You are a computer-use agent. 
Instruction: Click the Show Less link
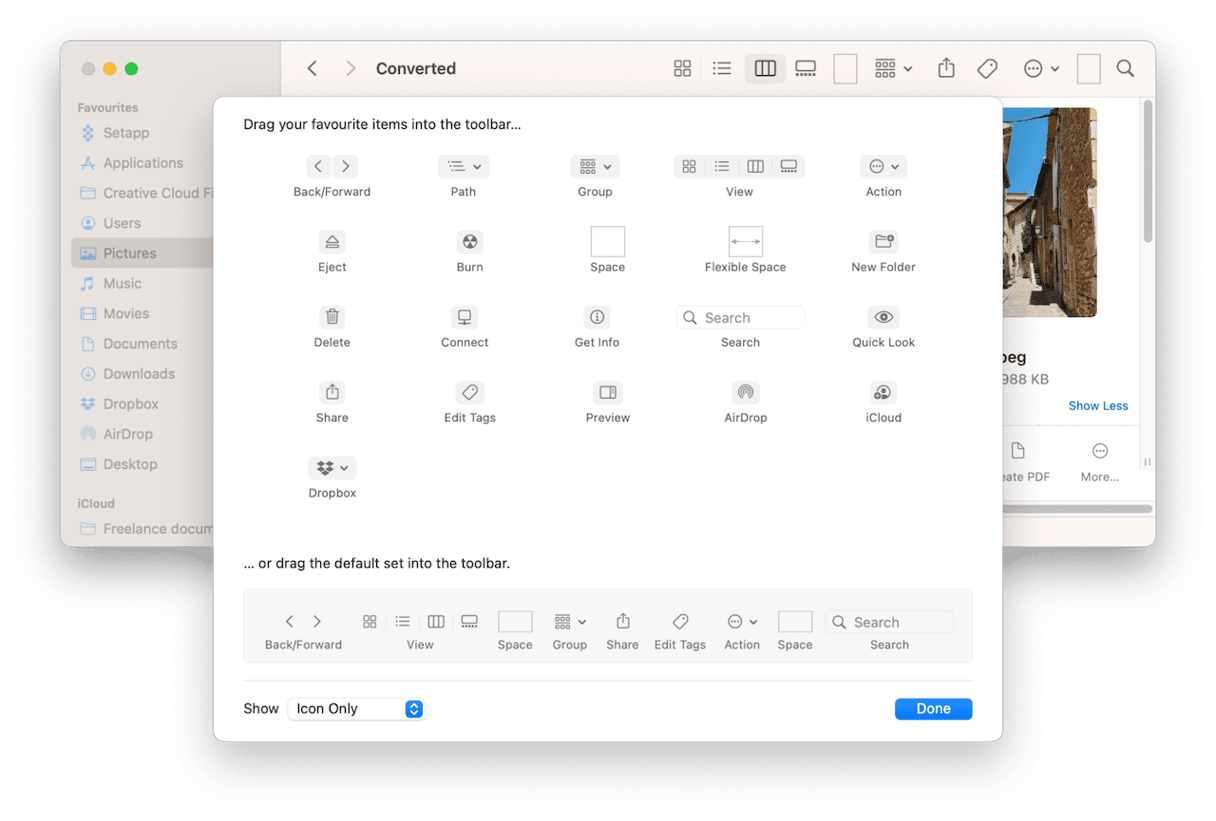(x=1097, y=406)
